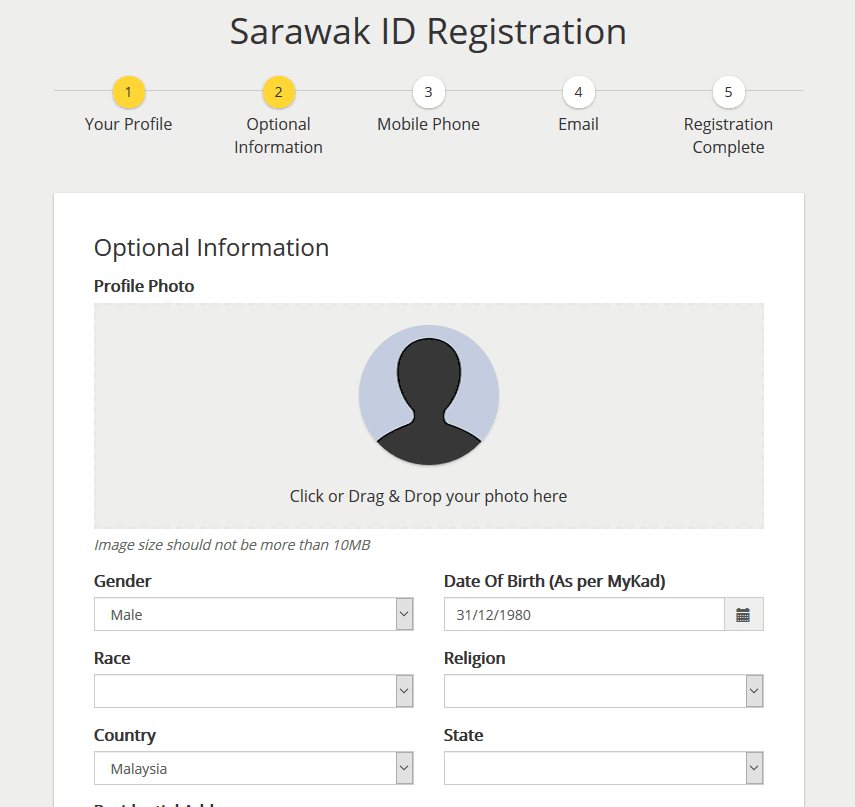Click step 4 circle for Email
The image size is (855, 807).
click(x=578, y=92)
